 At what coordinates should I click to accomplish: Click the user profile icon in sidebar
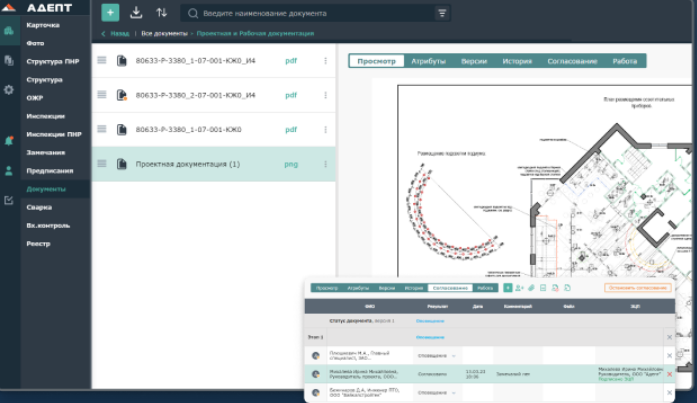[9, 171]
